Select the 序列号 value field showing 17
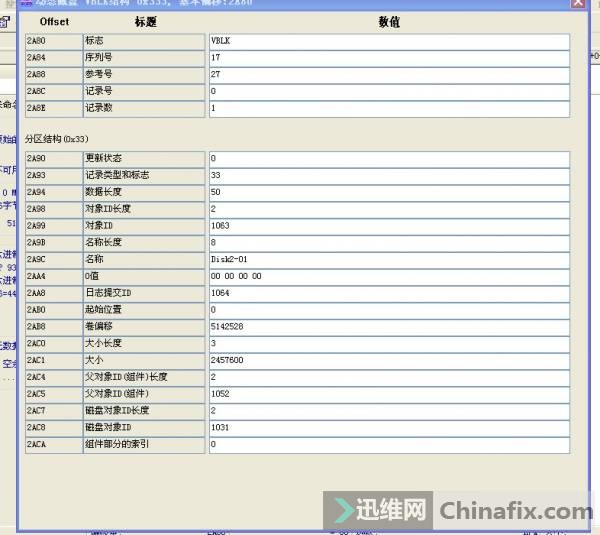This screenshot has height=535, width=600. click(x=390, y=58)
